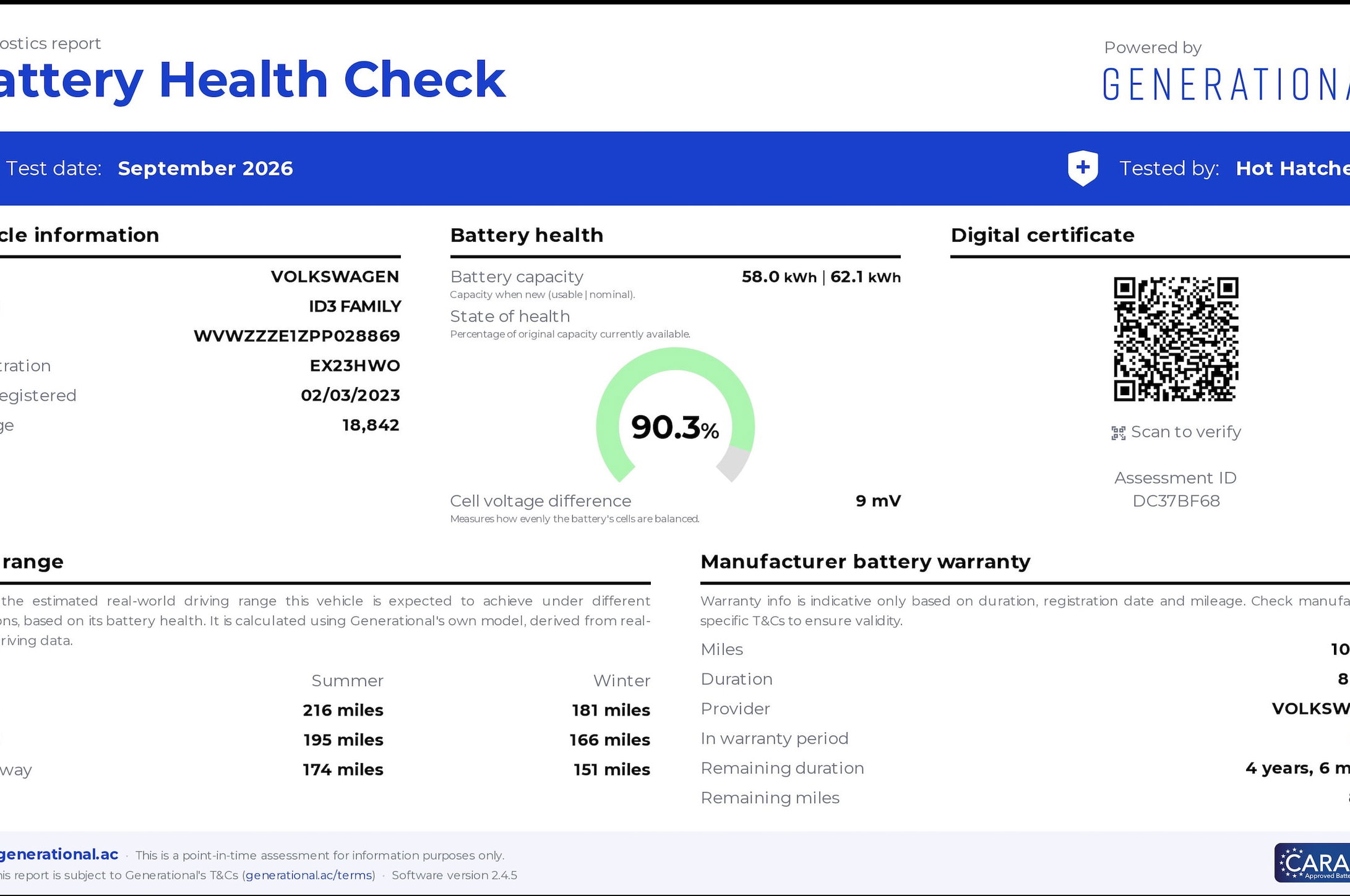The image size is (1350, 896).
Task: Click the Battery capacity label
Action: click(x=517, y=277)
